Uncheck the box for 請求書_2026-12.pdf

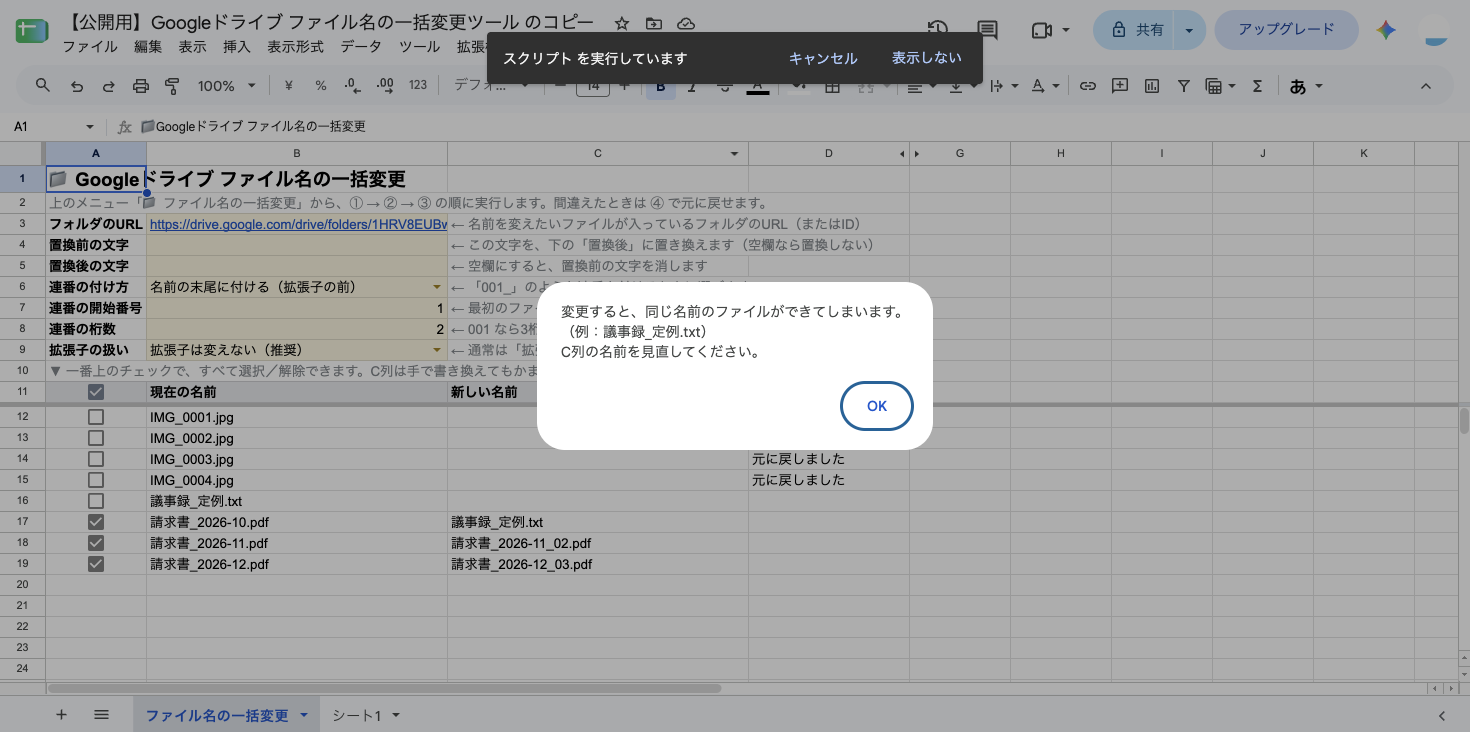pyautogui.click(x=96, y=564)
